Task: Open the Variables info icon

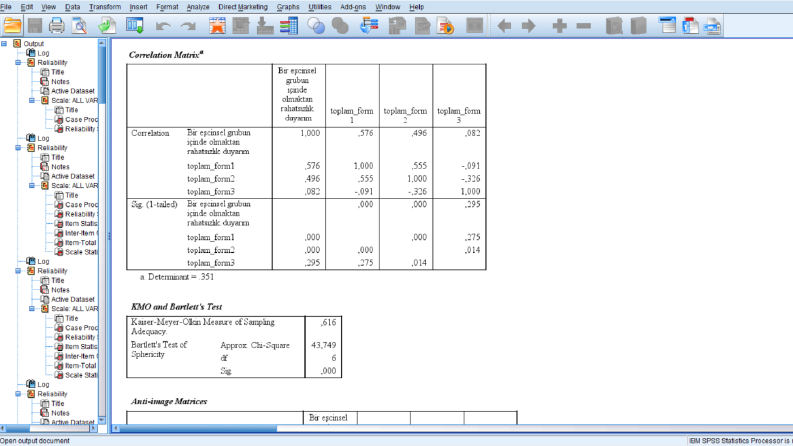Action: 289,26
